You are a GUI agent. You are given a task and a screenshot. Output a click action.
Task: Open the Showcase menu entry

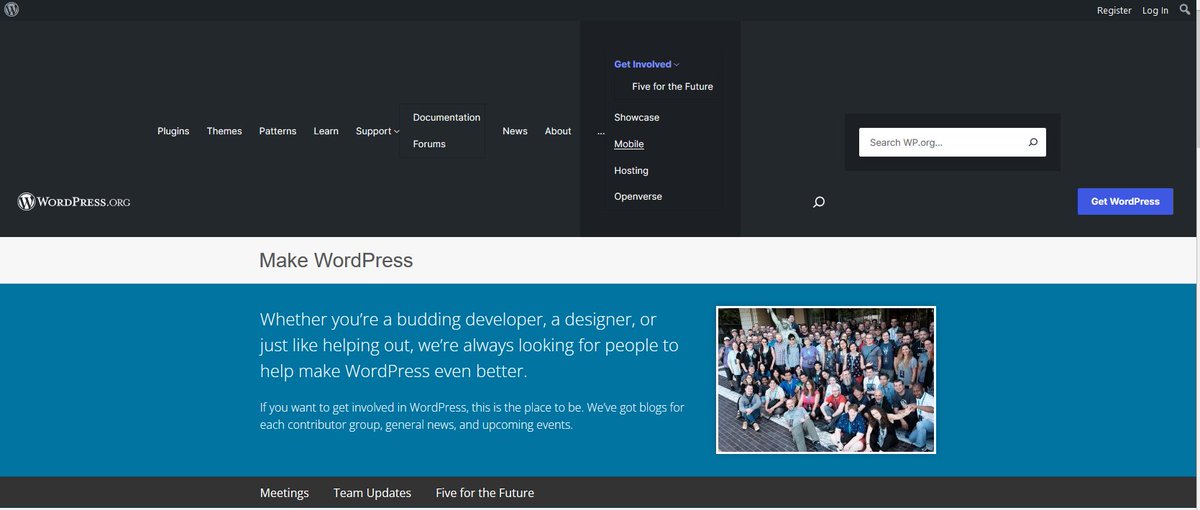637,117
